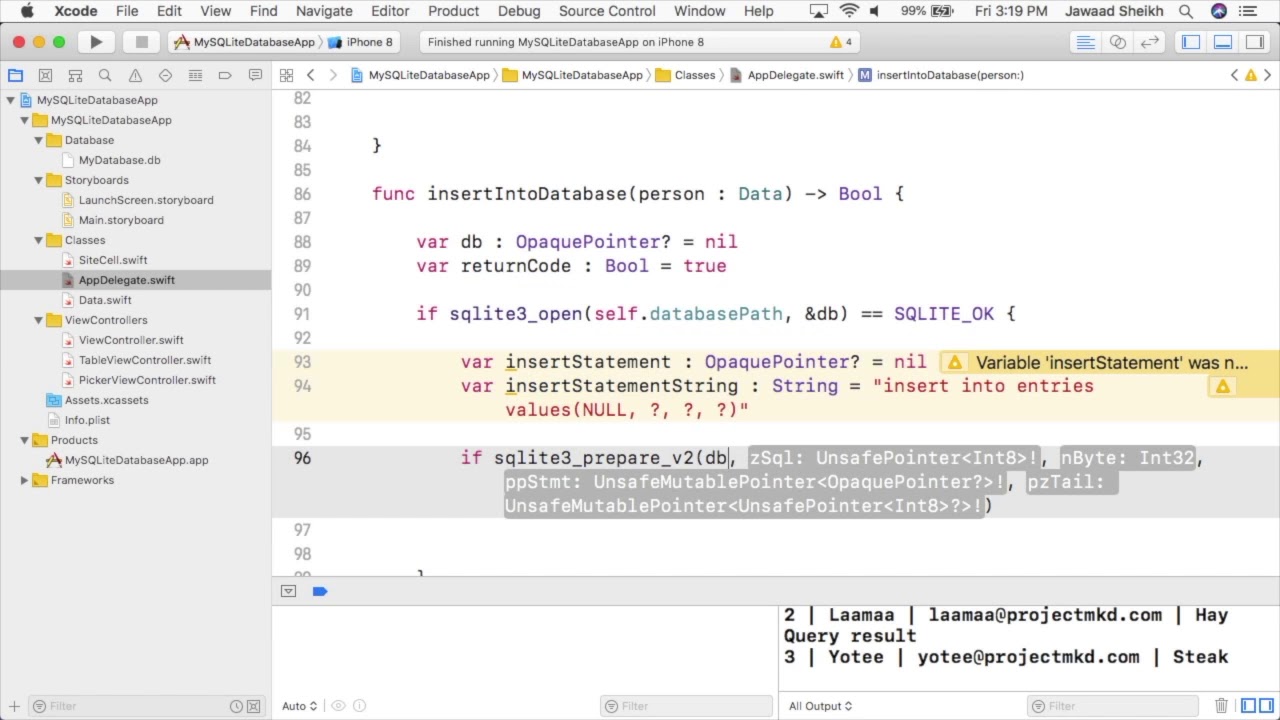Screen dimensions: 1280x720
Task: Open the Breakpoint navigator
Action: 225,75
